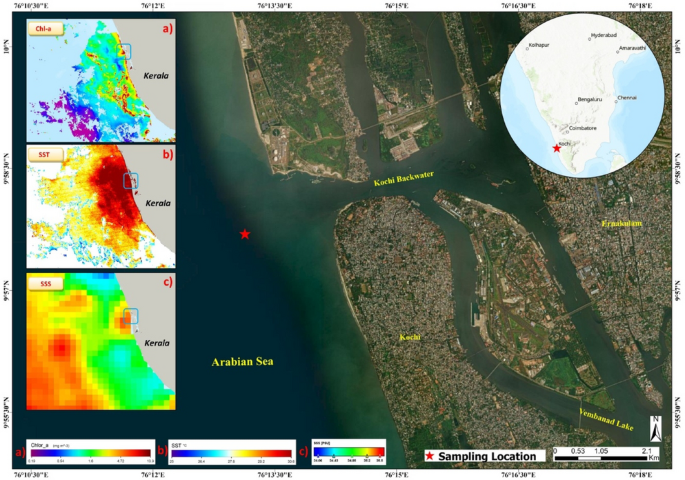This screenshot has width=685, height=480.
Task: Click the Bengaluru city label in inset globe
Action: [x=590, y=101]
